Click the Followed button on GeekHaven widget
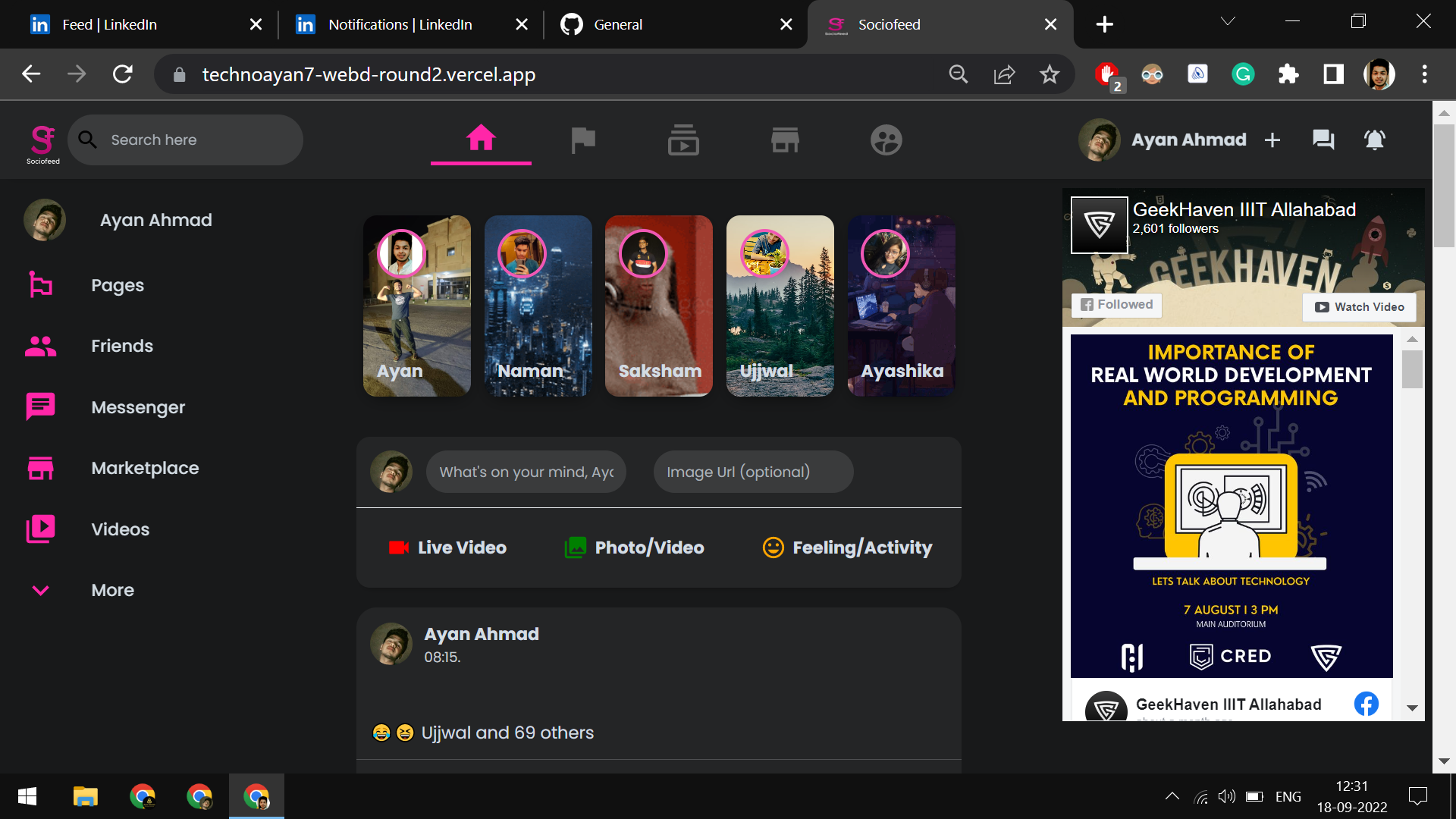This screenshot has height=819, width=1456. [1116, 305]
